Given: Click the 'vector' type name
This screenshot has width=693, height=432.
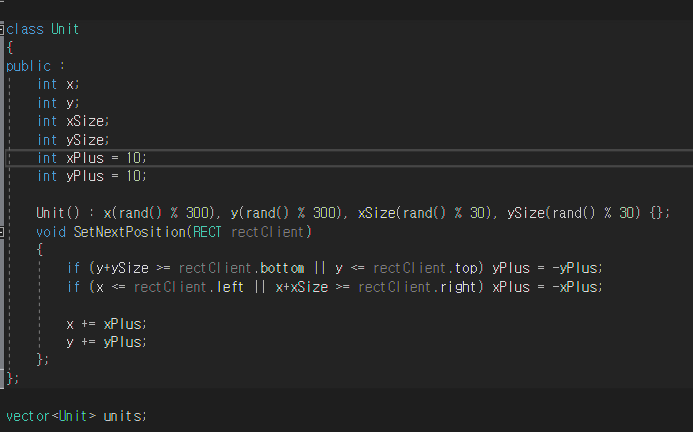Looking at the screenshot, I should [27, 416].
